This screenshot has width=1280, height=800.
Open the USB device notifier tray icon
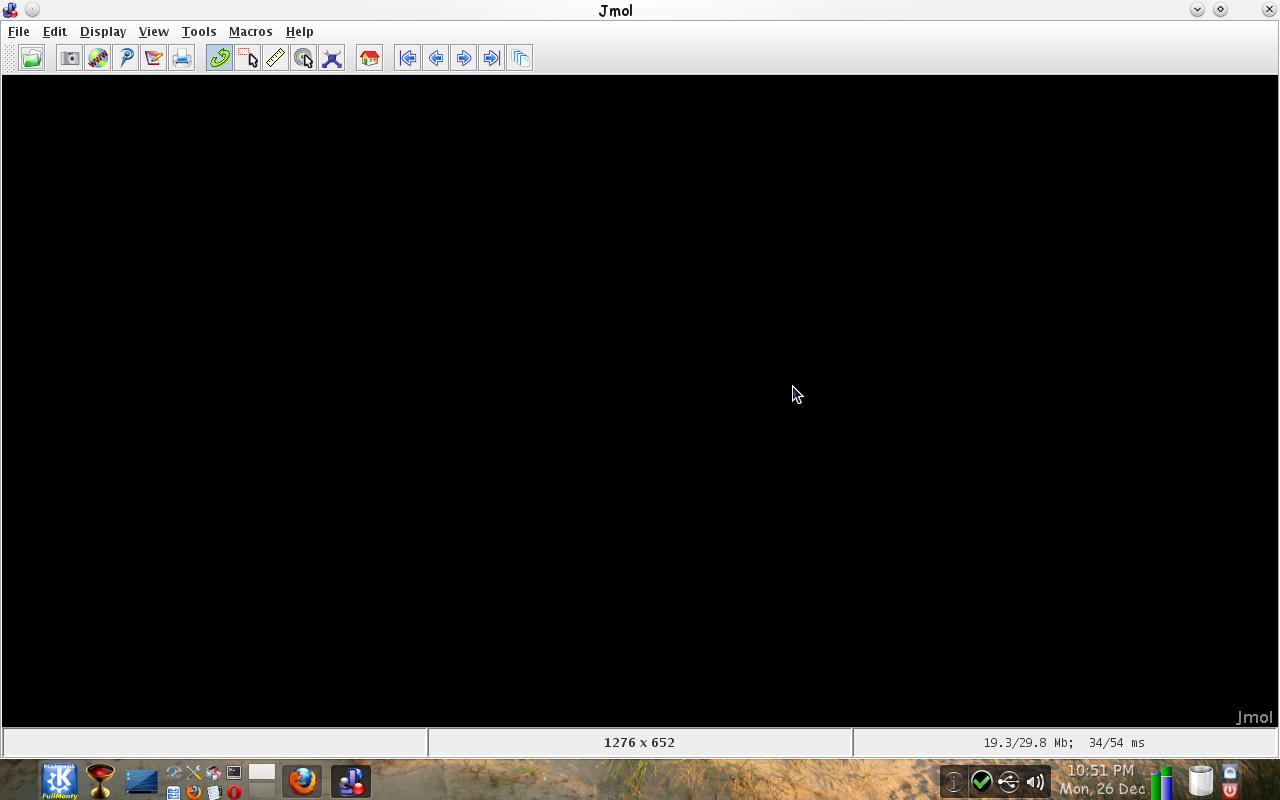1008,782
